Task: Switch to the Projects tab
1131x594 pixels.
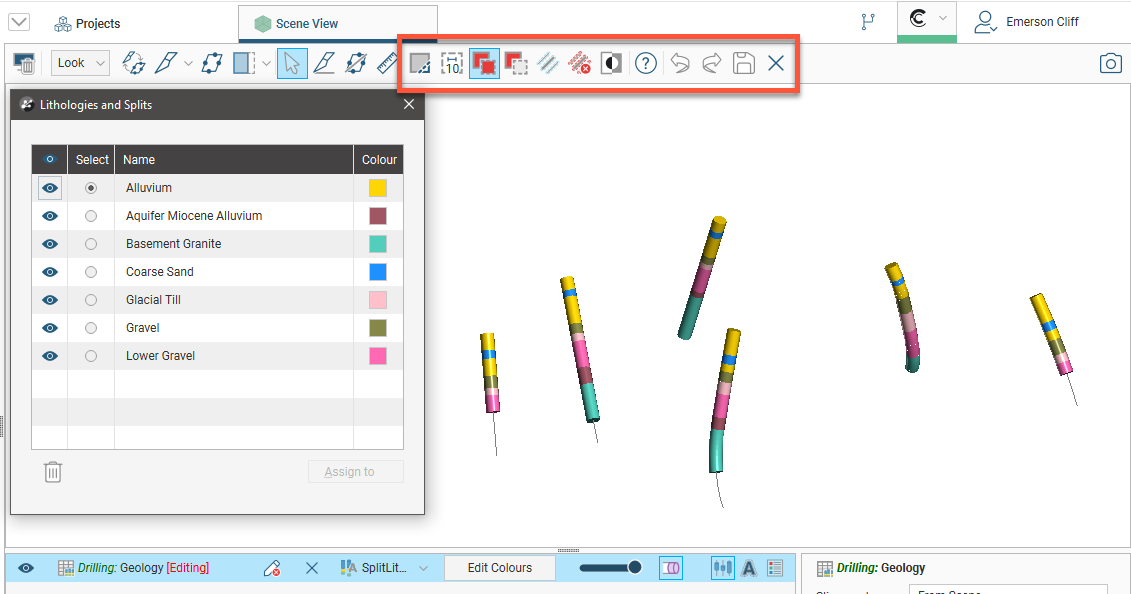Action: tap(87, 23)
